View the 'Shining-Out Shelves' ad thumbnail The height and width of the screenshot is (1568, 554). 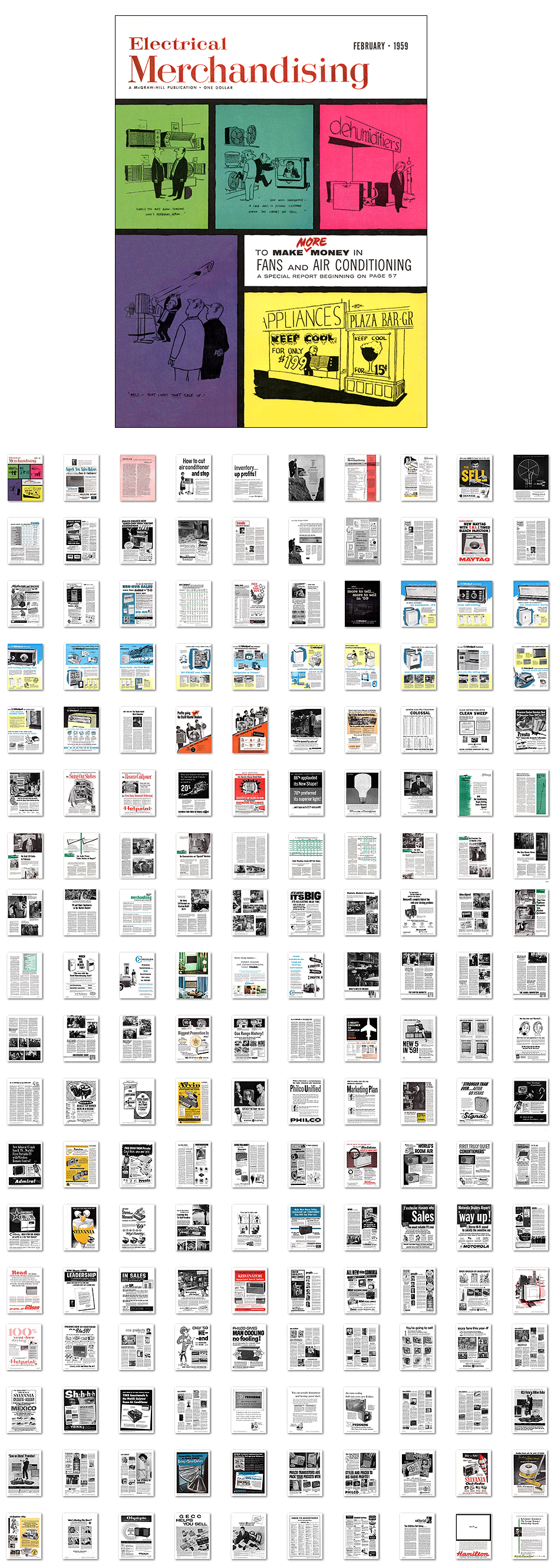(81, 793)
